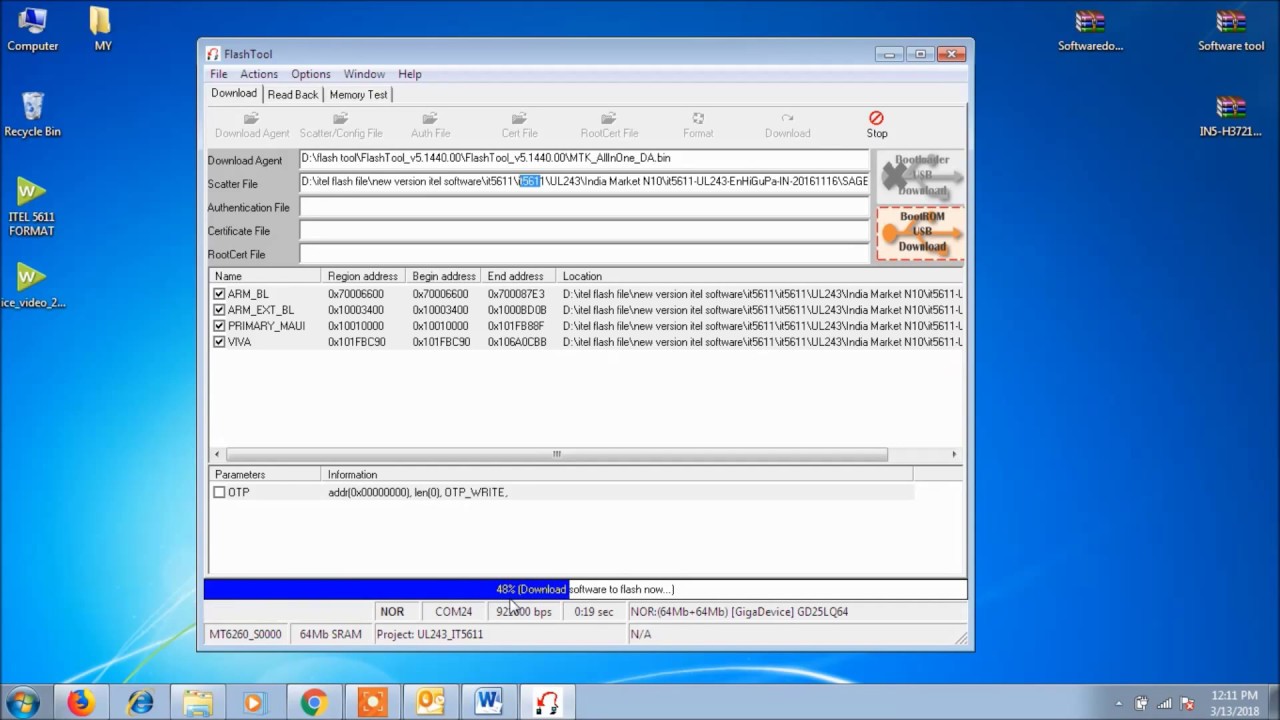Viewport: 1280px width, 720px height.
Task: Click the Scatter File path field
Action: [585, 182]
